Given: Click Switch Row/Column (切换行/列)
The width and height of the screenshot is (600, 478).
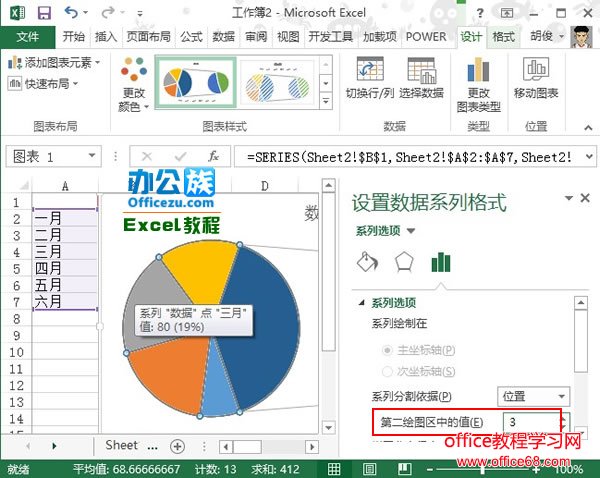Looking at the screenshot, I should point(370,78).
